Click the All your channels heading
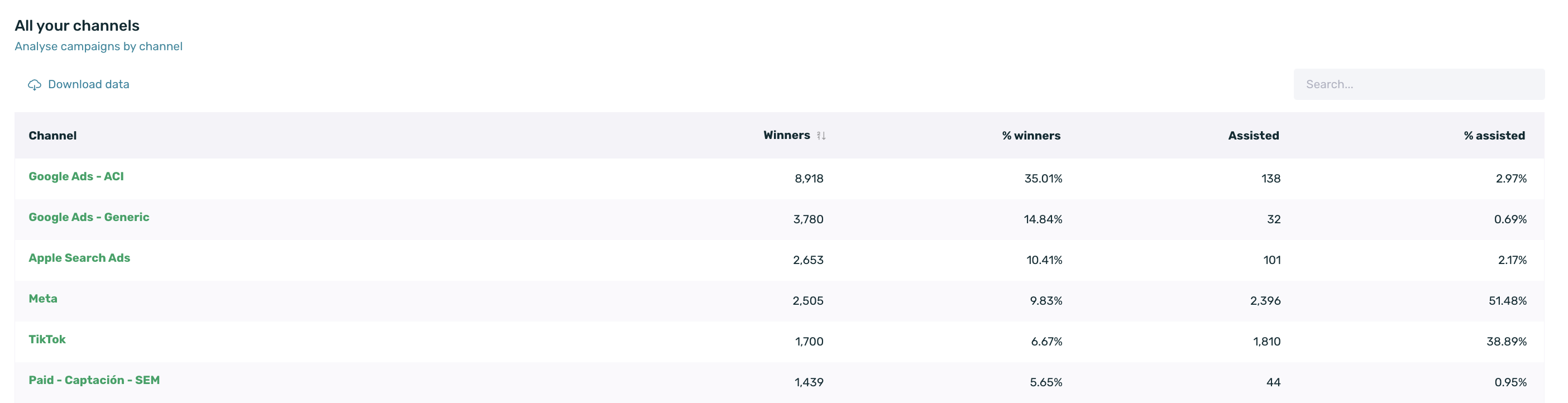This screenshot has height=403, width=1568. [77, 26]
